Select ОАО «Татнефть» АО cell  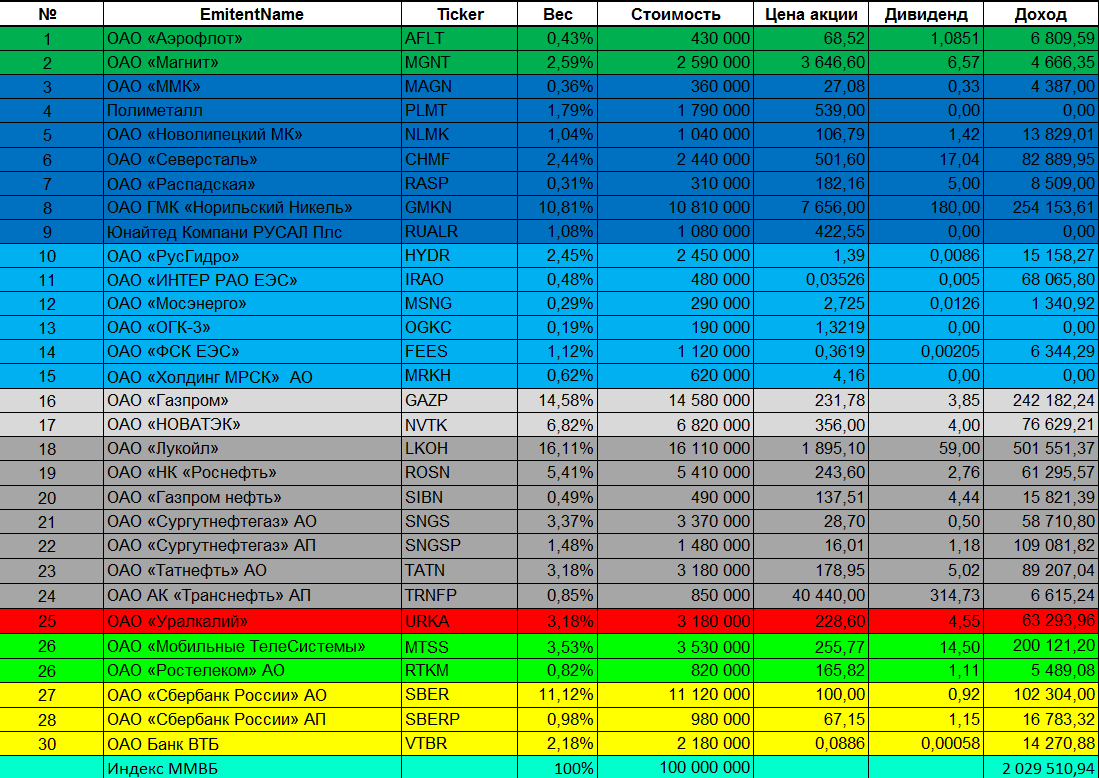252,570
